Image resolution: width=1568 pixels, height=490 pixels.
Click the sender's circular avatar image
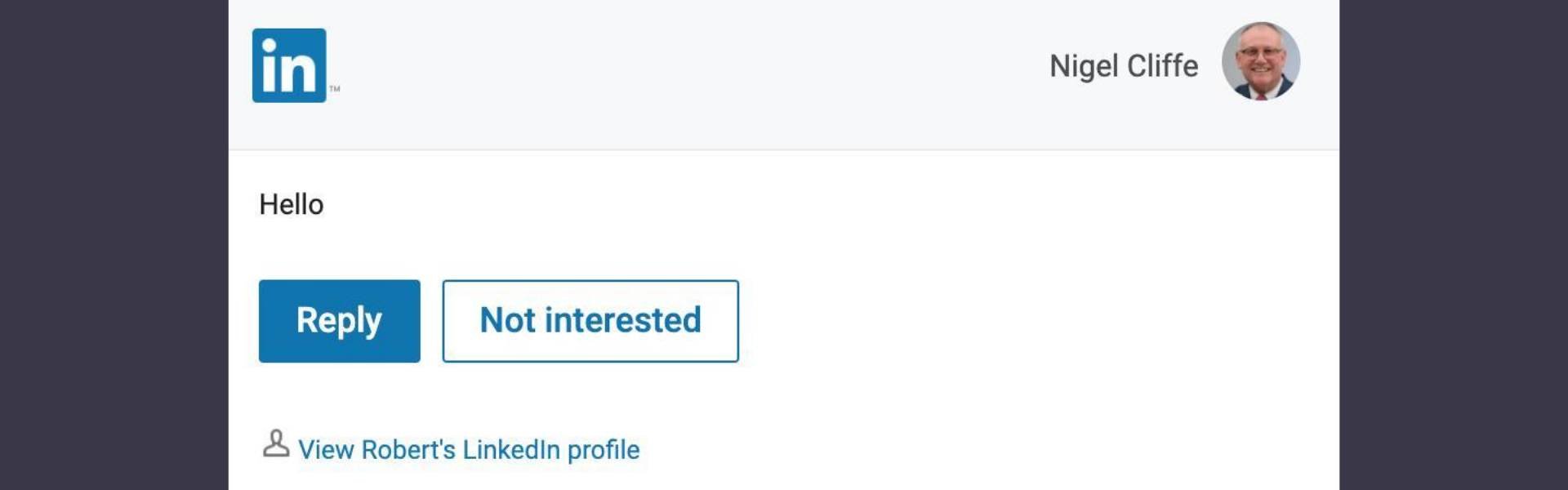coord(1260,61)
